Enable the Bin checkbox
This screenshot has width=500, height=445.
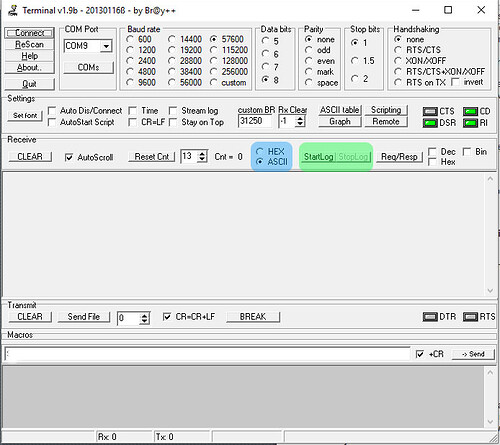pyautogui.click(x=467, y=152)
